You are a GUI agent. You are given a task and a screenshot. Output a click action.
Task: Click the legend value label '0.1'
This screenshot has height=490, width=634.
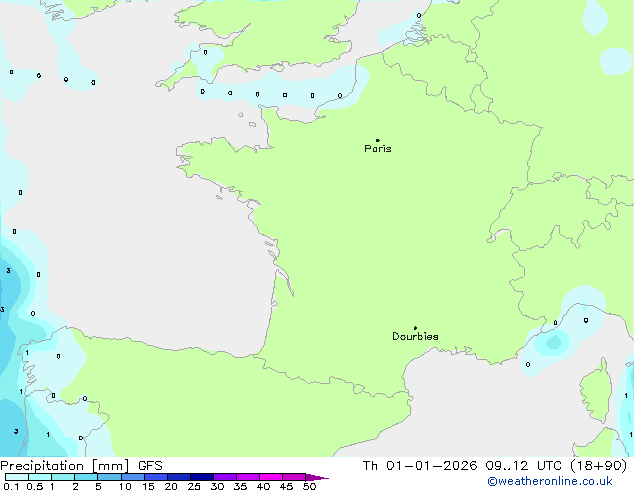coord(11,486)
